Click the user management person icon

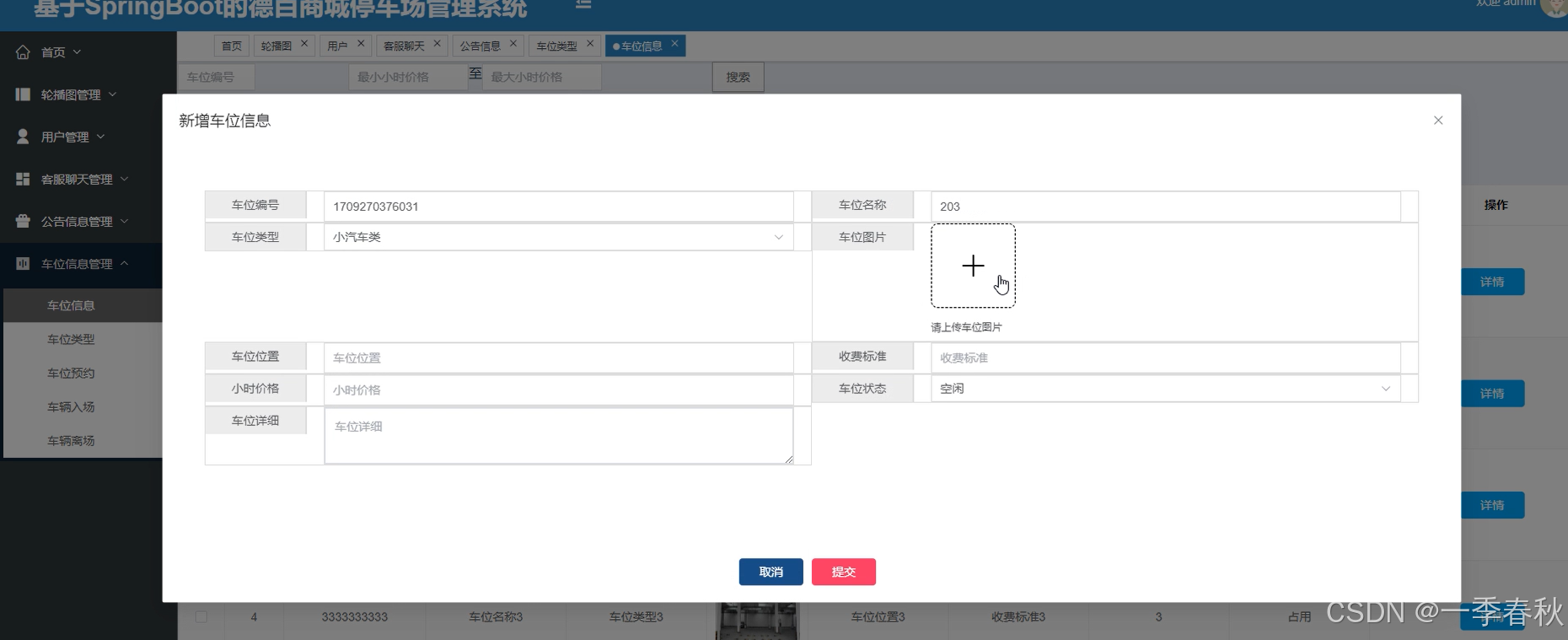pos(23,137)
